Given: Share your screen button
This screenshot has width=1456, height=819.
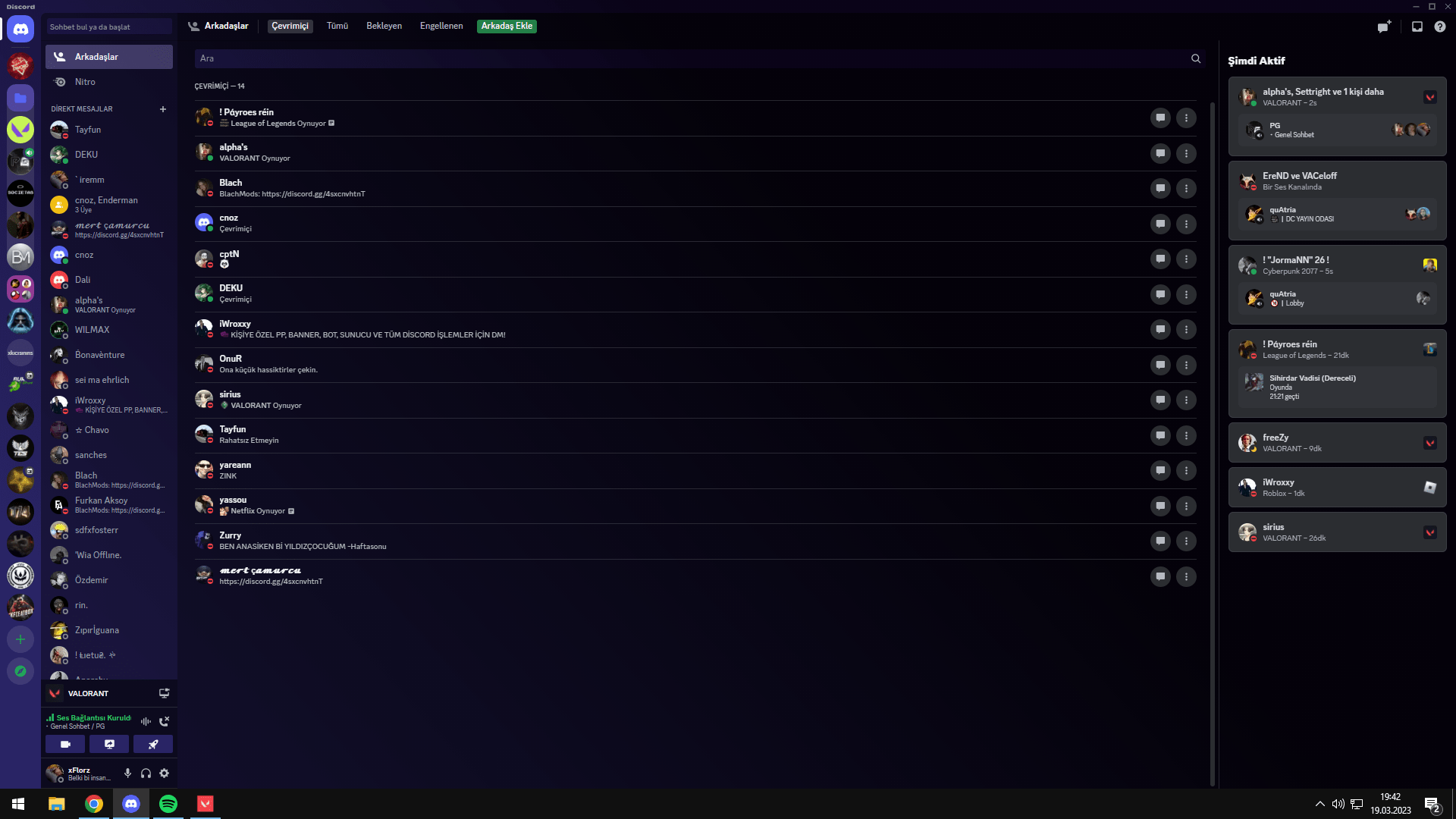Looking at the screenshot, I should pyautogui.click(x=109, y=744).
